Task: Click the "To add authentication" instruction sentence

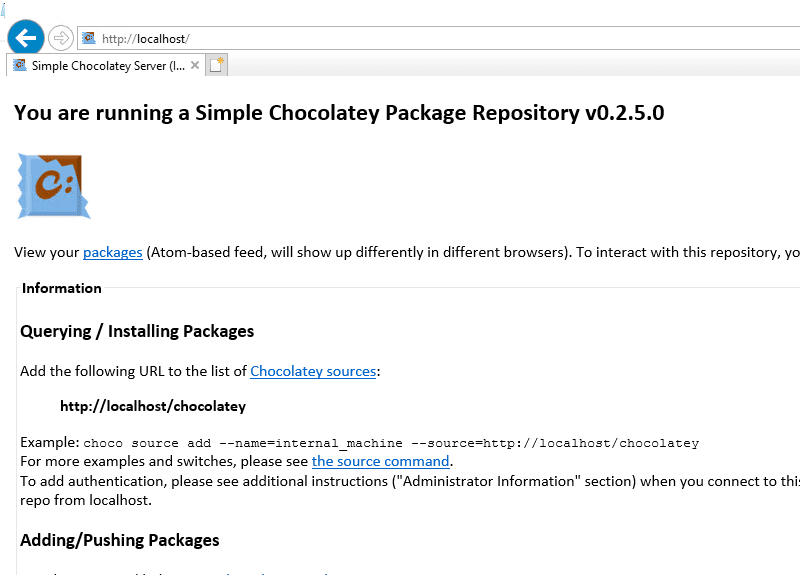Action: tap(400, 480)
